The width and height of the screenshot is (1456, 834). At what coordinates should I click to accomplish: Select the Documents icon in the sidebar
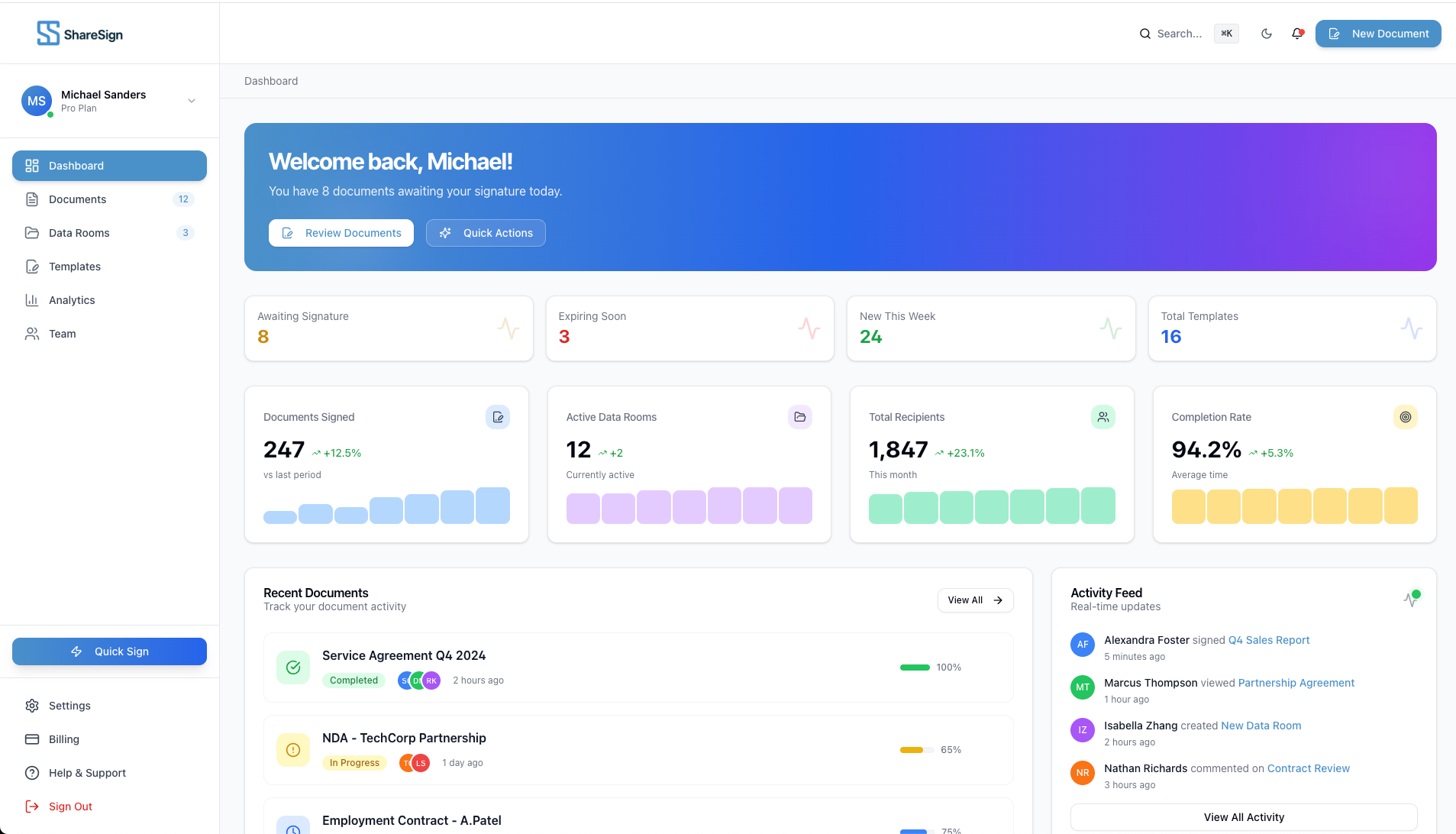31,199
